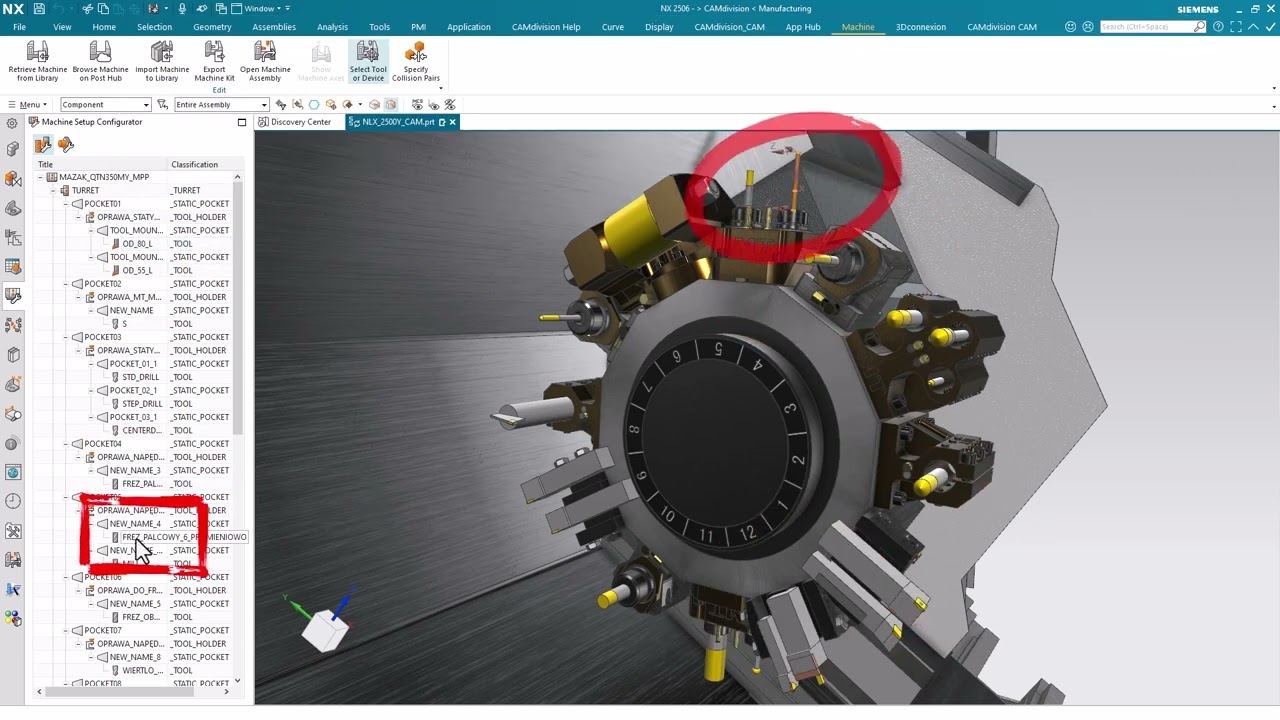Select the OD_55_L tool row
Screen dimensions: 1280x720
[137, 270]
